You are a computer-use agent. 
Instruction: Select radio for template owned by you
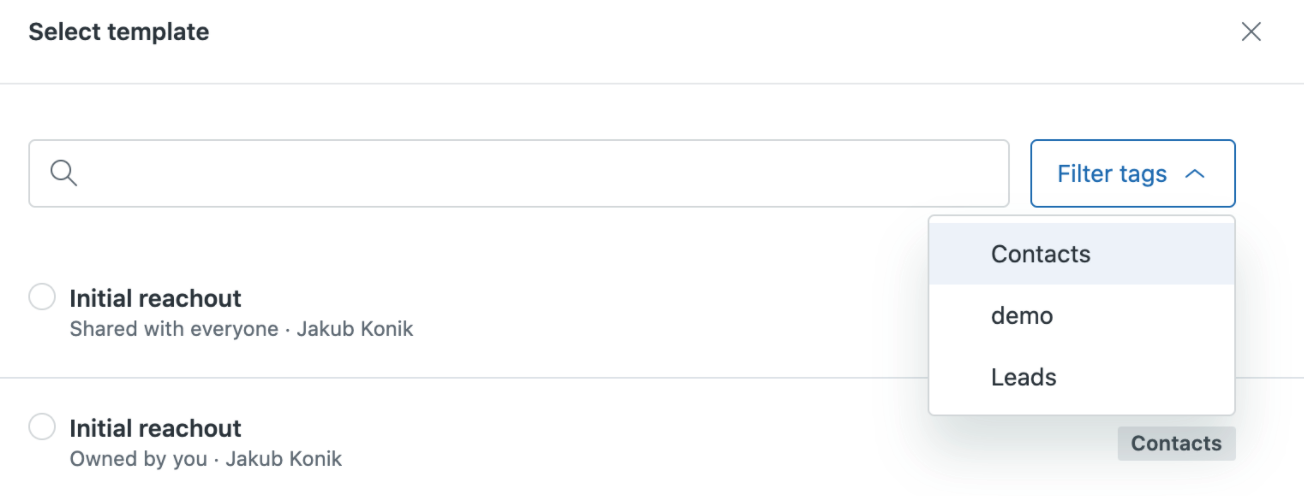point(42,427)
